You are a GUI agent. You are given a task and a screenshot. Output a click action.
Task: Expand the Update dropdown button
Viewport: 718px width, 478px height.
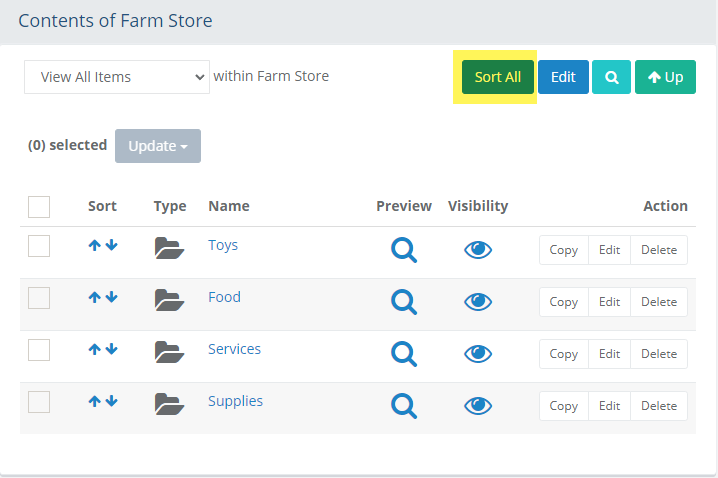pos(158,146)
